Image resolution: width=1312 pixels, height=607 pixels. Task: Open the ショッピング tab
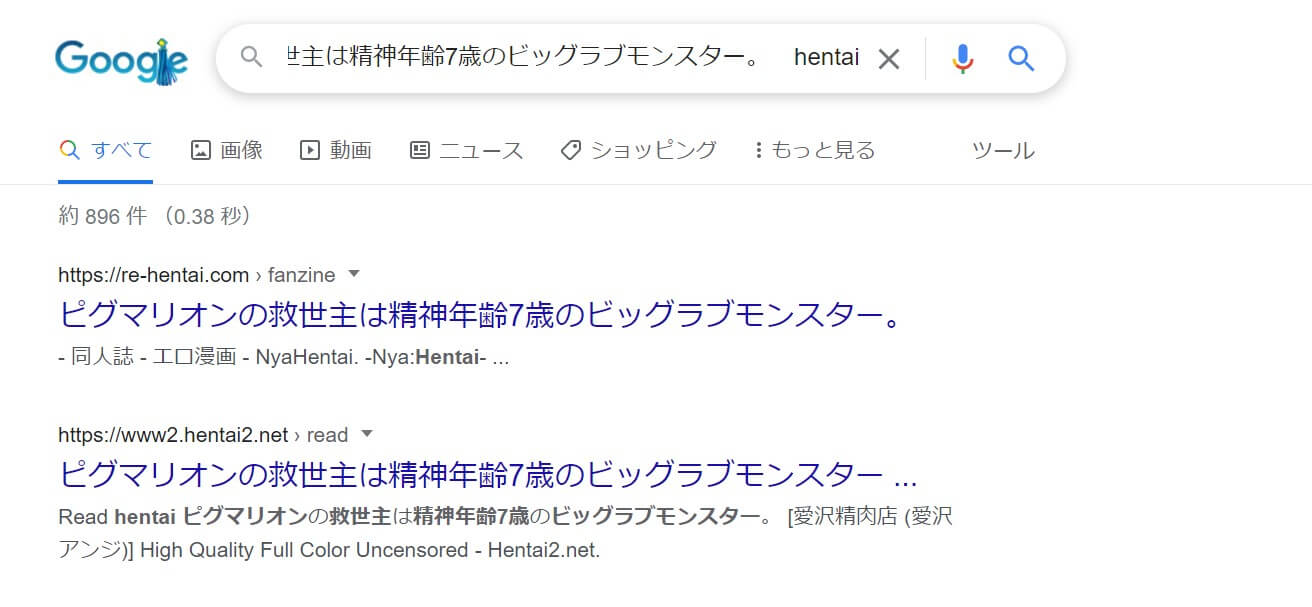[x=638, y=150]
